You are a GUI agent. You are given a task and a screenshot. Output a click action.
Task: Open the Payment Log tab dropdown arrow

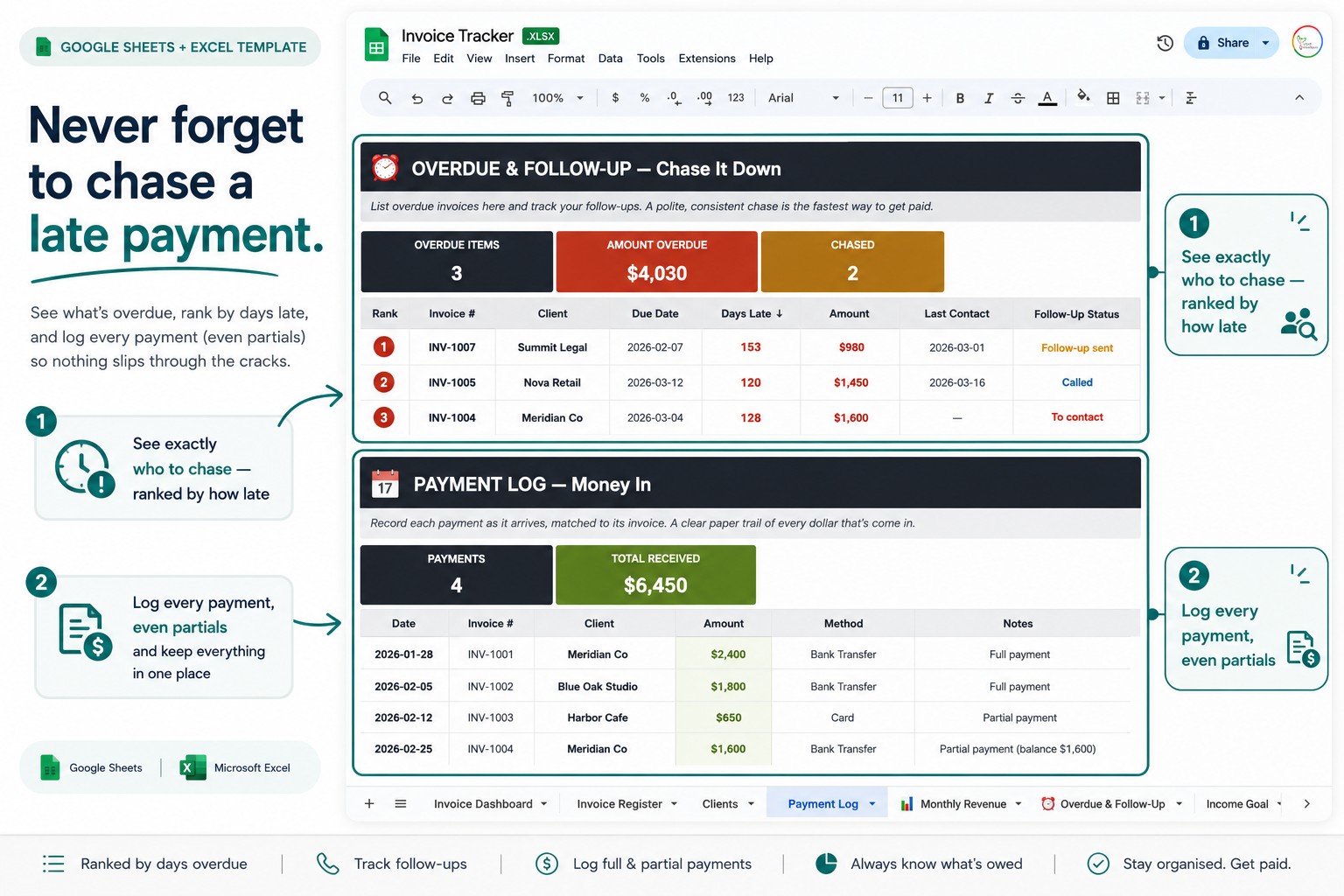[872, 804]
